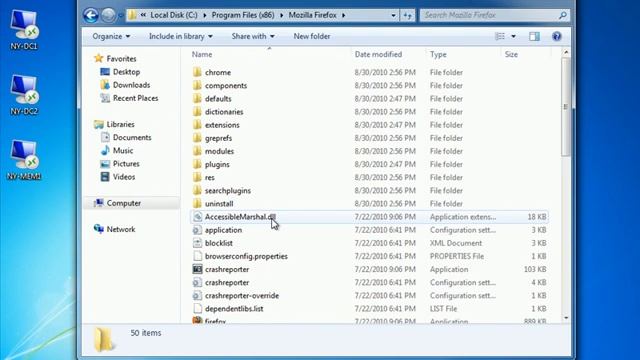
Task: Select AccessibleMarshal.dll file icon
Action: 198,217
